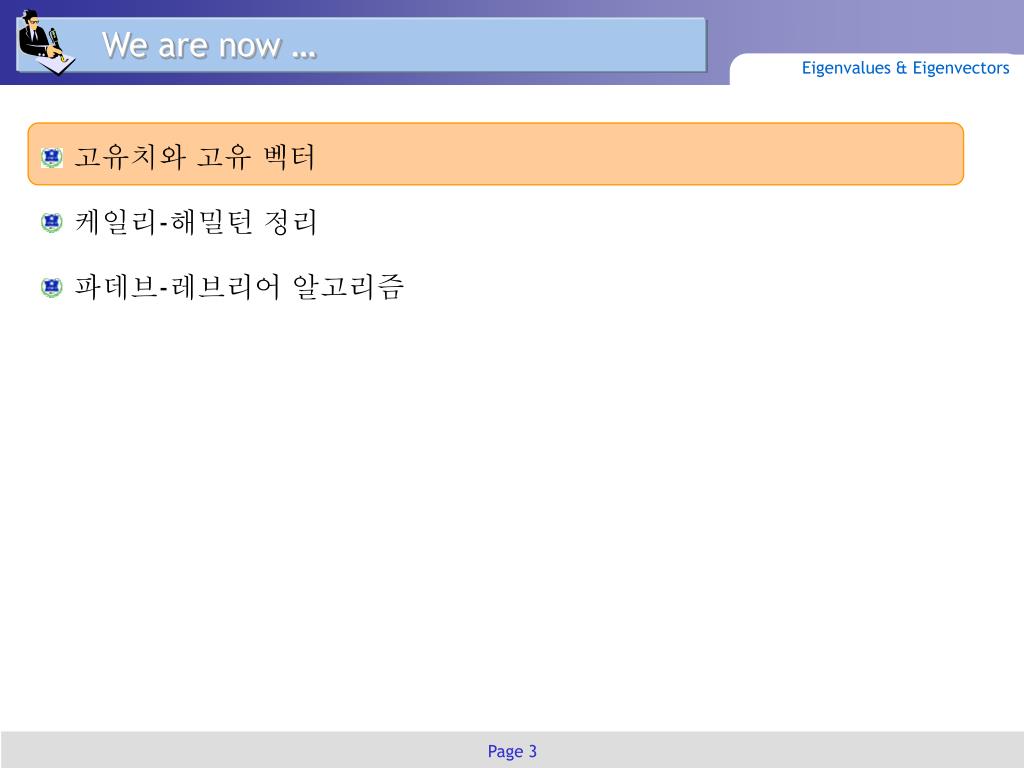Click the bullet icon beside 케일리-해밀턴 정리
The image size is (1024, 768).
pyautogui.click(x=52, y=222)
